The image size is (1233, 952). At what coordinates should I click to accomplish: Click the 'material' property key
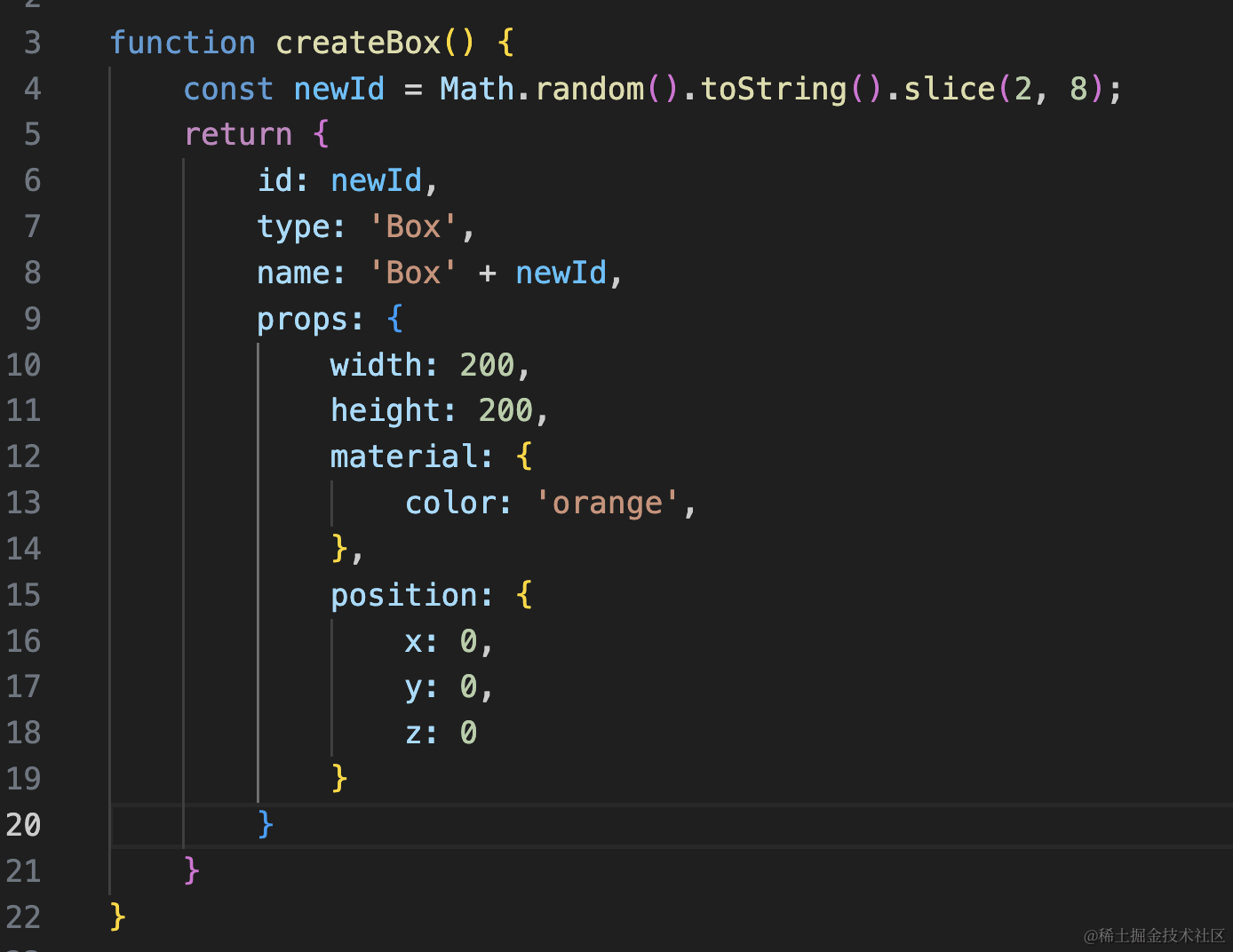[x=404, y=456]
